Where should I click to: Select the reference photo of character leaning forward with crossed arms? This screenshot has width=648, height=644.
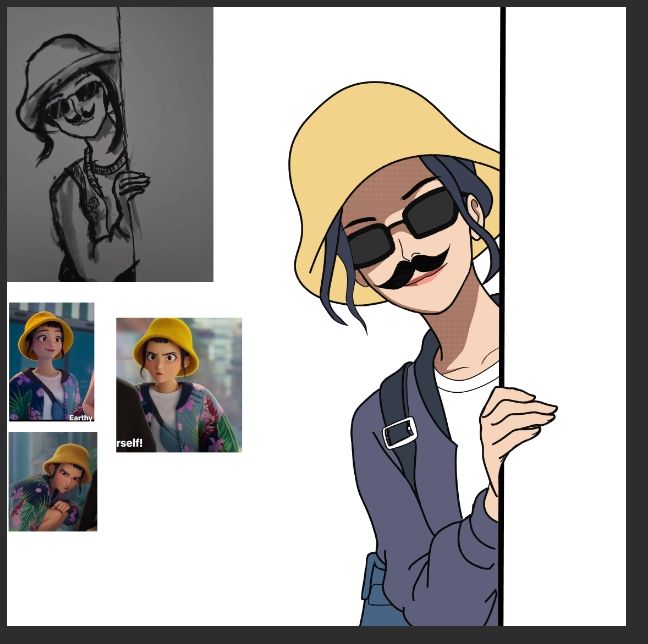tap(53, 482)
